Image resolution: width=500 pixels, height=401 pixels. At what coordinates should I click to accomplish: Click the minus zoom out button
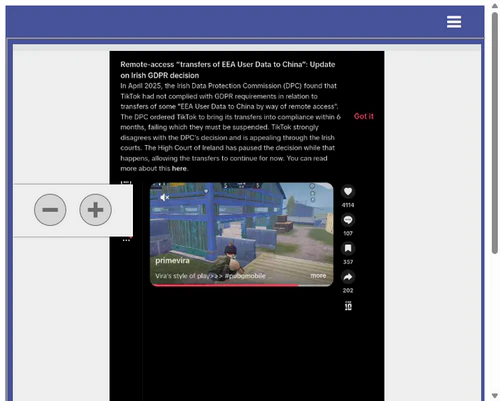click(50, 210)
